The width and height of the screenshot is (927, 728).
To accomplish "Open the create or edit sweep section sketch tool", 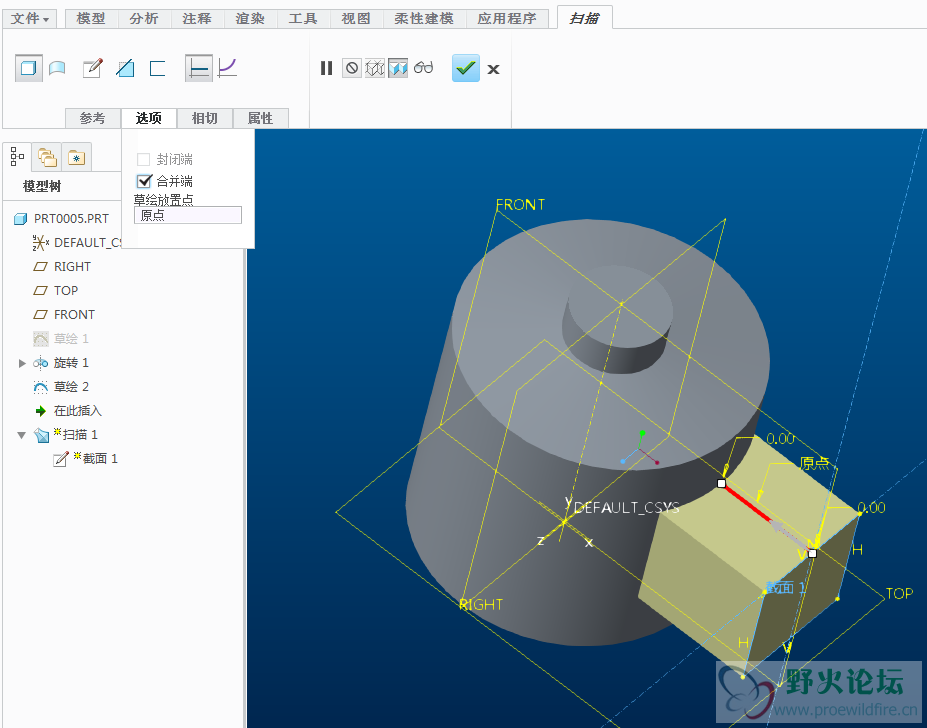I will 93,68.
